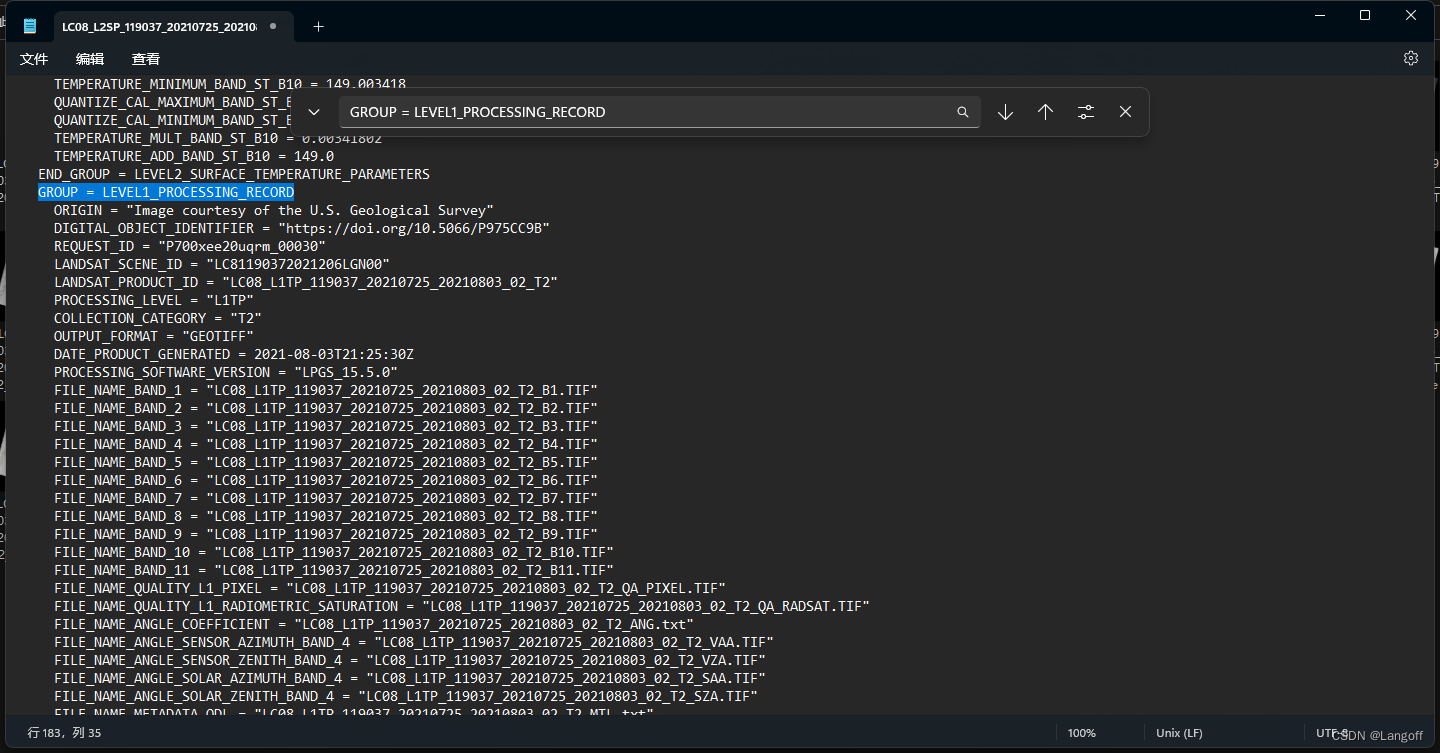This screenshot has width=1440, height=753.
Task: Open the 文件 menu
Action: [x=34, y=59]
